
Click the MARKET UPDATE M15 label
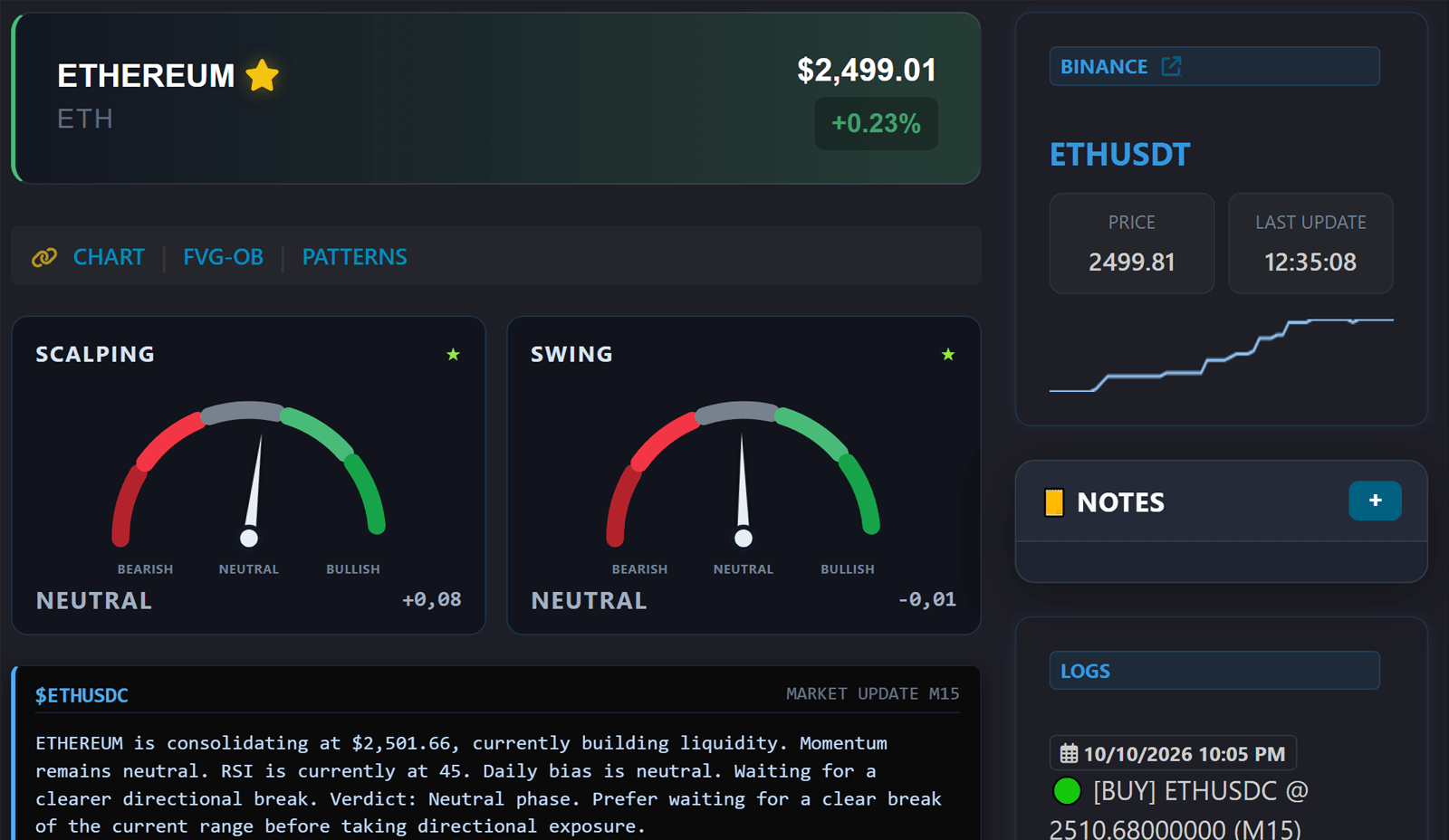pos(872,693)
